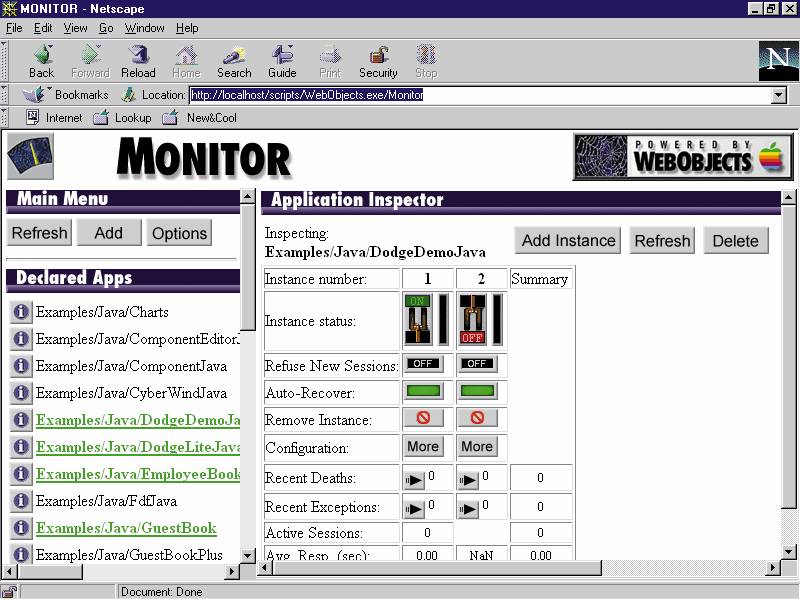Open the Lookup folder shortcut
This screenshot has width=800, height=600.
(122, 118)
